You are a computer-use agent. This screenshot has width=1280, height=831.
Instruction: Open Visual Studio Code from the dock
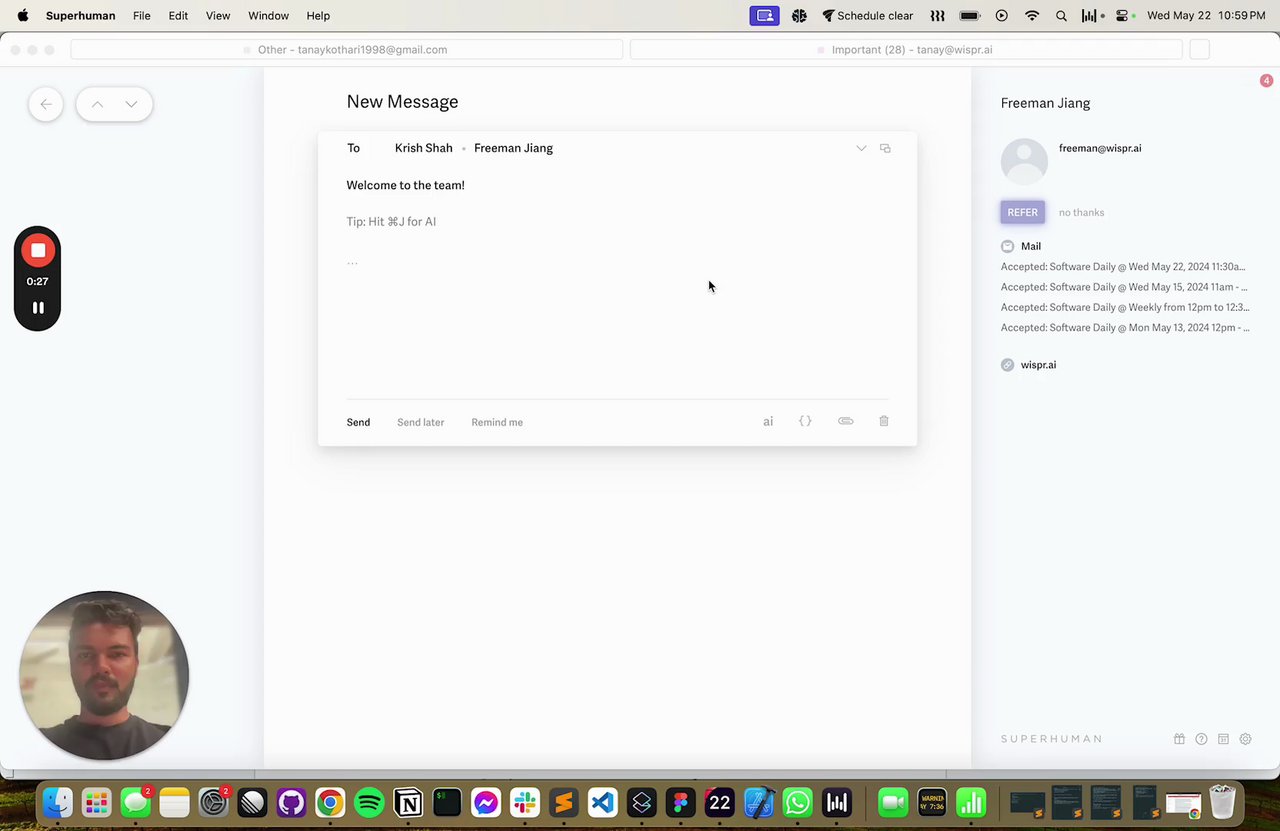(603, 802)
